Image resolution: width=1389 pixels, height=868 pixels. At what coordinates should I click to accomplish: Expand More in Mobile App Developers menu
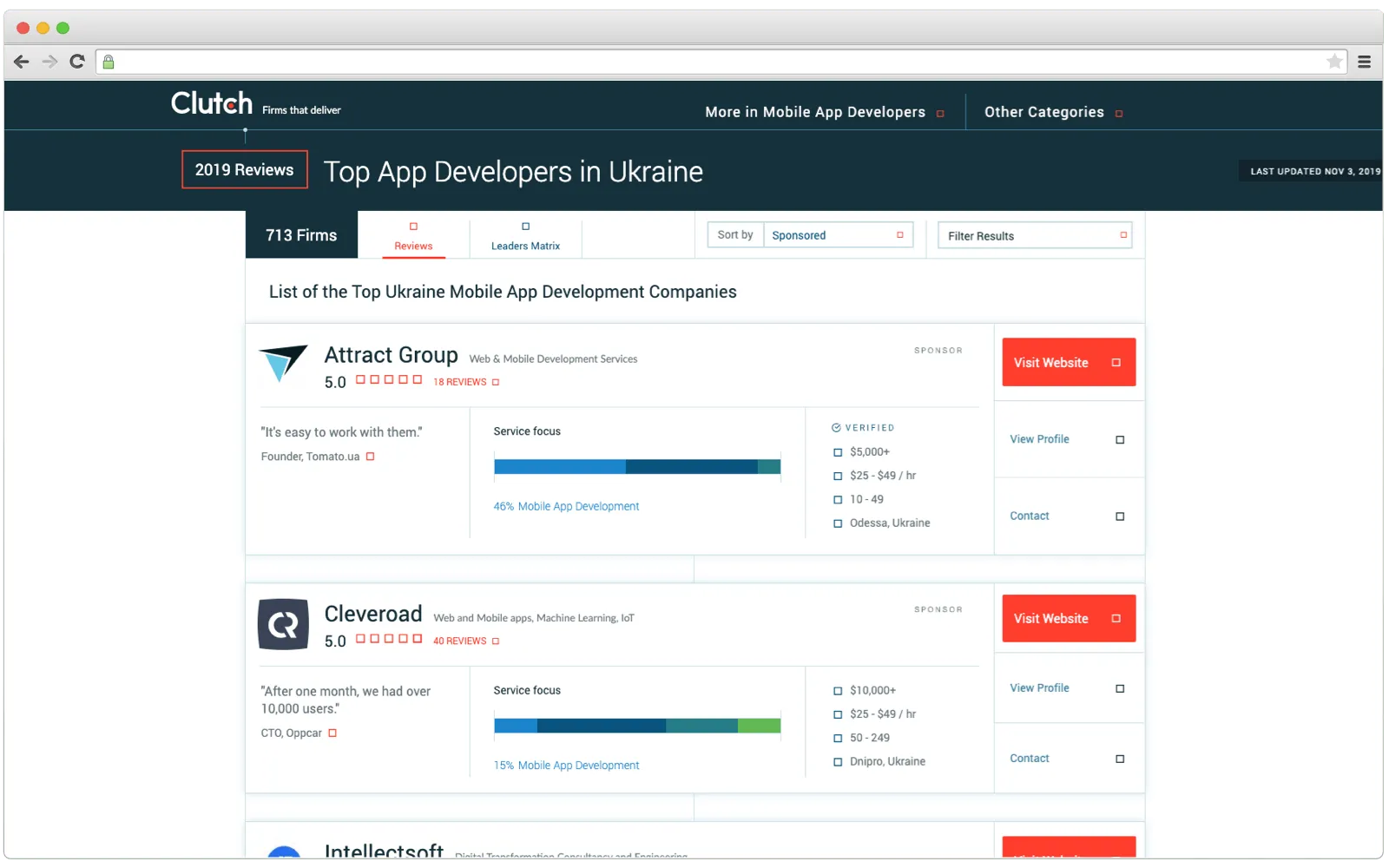coord(825,113)
